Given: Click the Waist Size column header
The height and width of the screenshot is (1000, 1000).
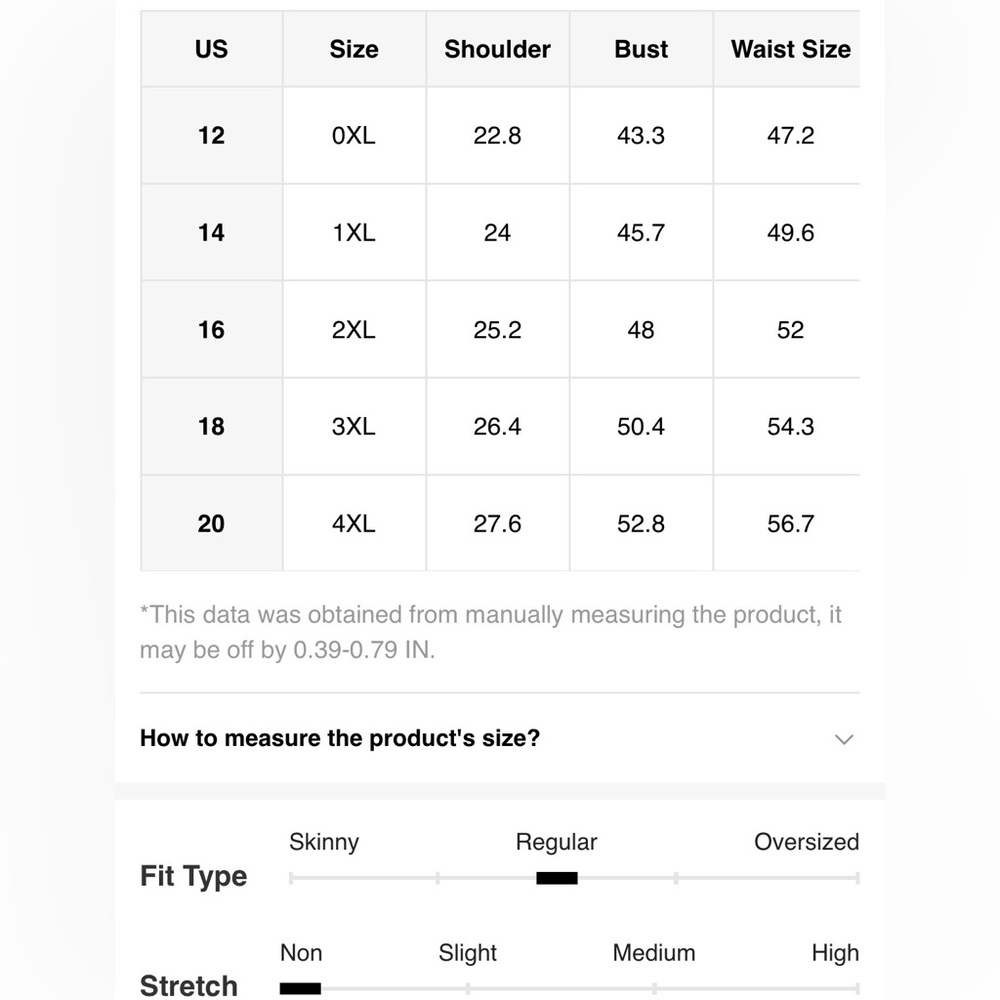Looking at the screenshot, I should click(790, 49).
